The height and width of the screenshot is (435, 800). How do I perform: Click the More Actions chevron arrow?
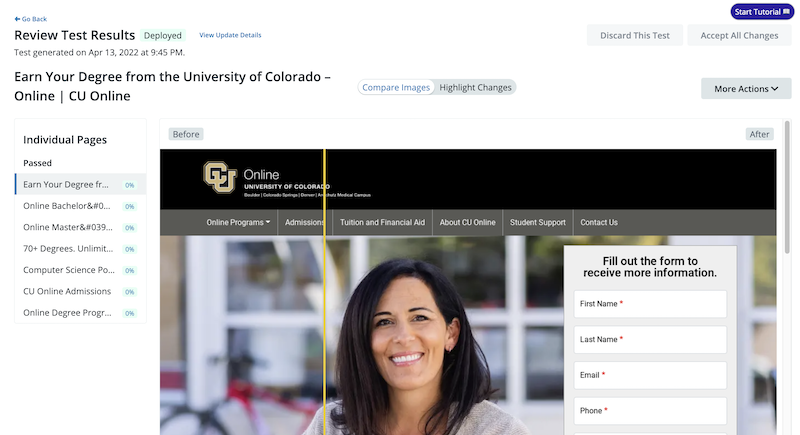click(774, 89)
